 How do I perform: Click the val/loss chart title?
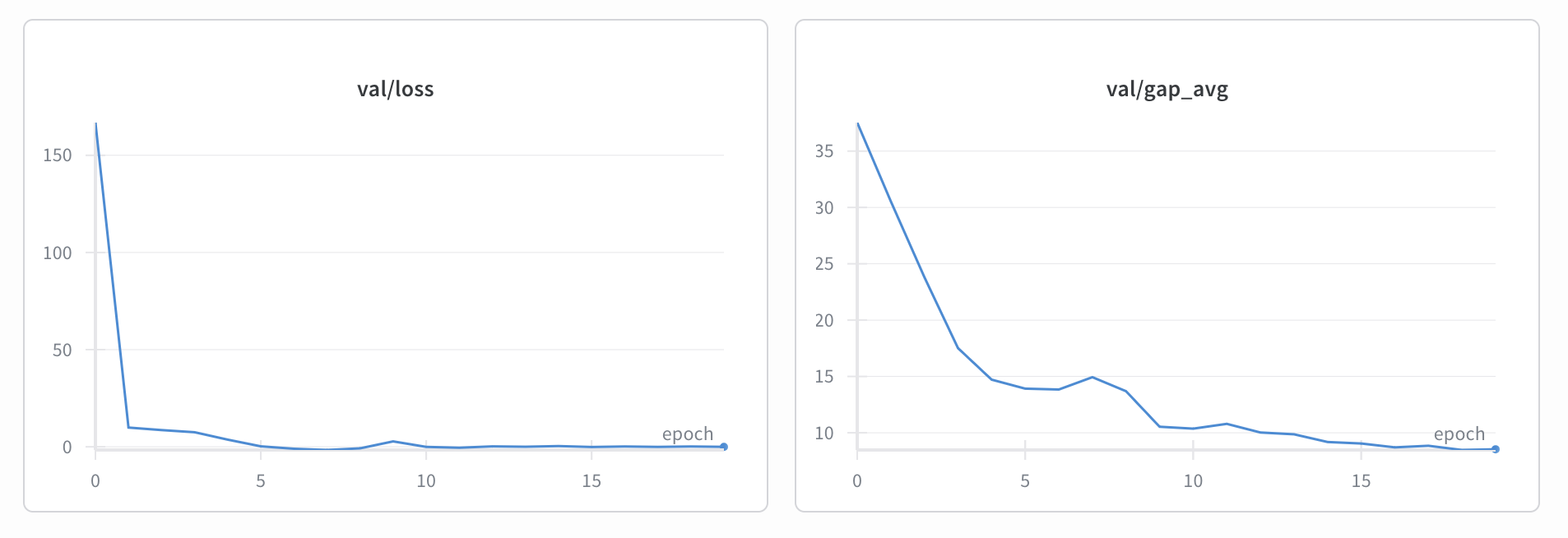pyautogui.click(x=395, y=89)
